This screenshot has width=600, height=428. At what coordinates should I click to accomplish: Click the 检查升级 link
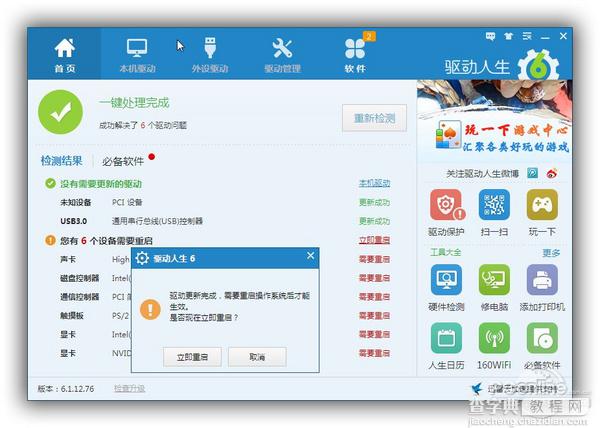pos(129,389)
